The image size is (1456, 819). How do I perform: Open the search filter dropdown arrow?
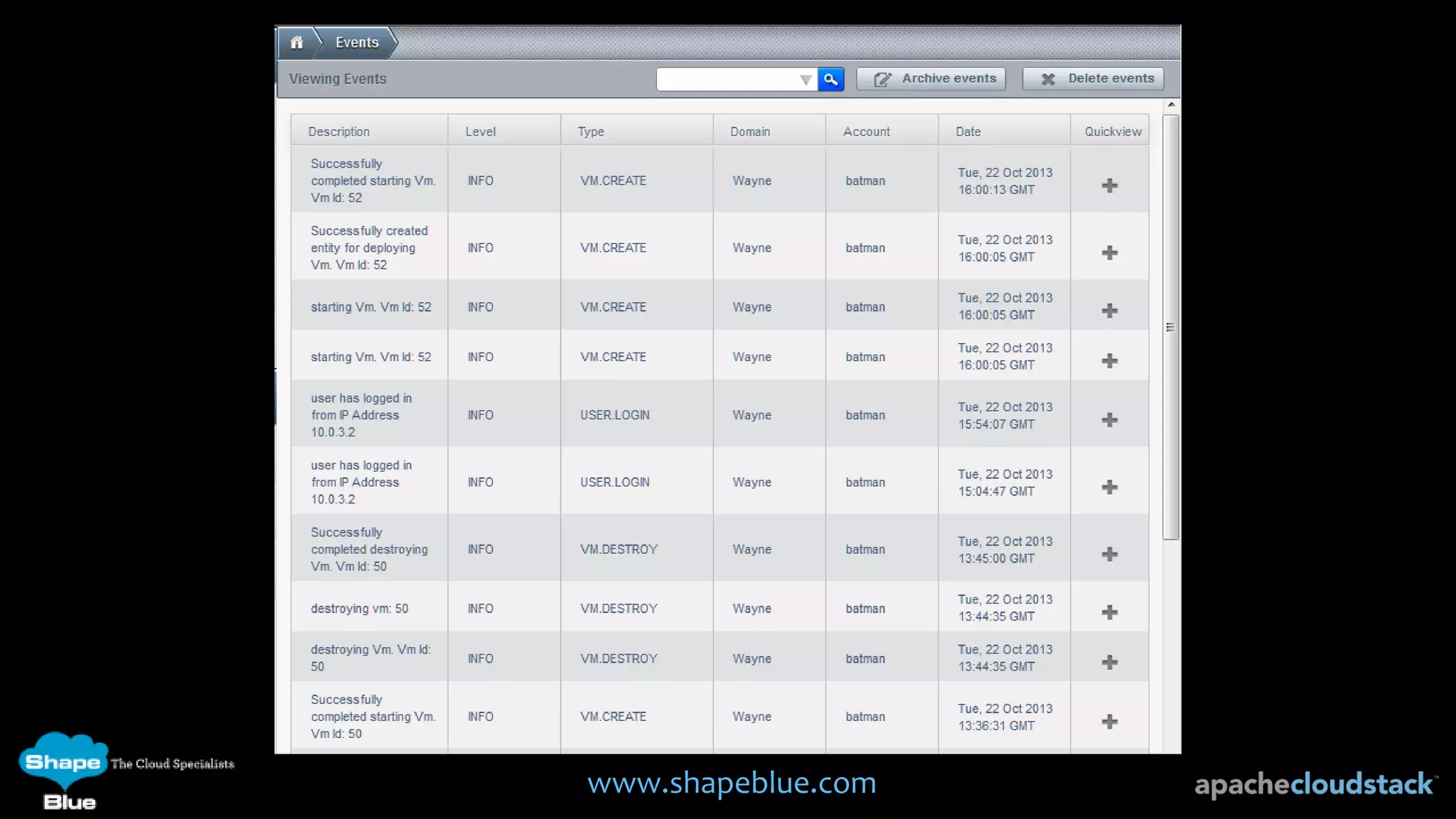click(805, 80)
